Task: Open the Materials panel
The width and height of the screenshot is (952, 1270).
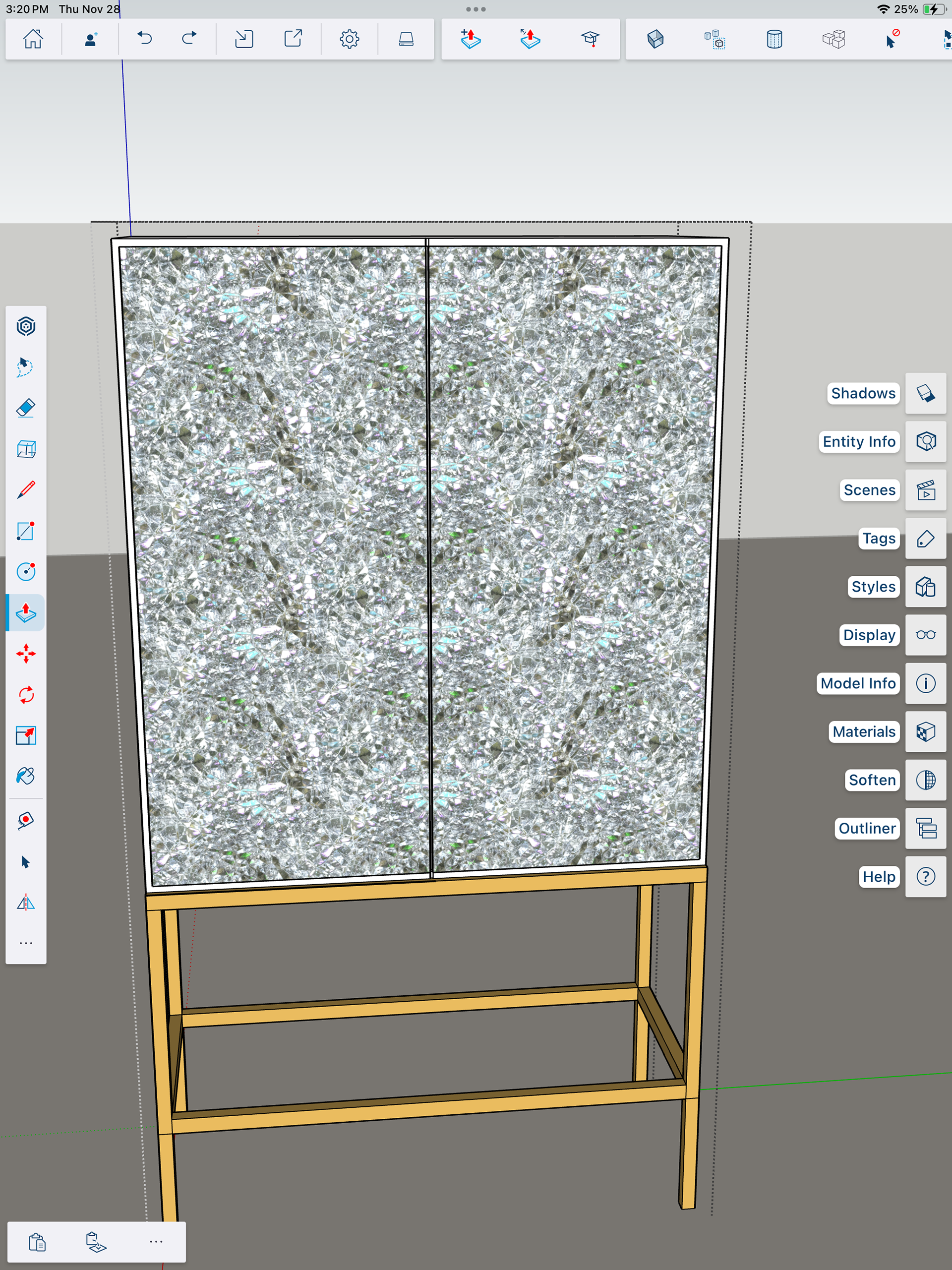Action: click(925, 731)
